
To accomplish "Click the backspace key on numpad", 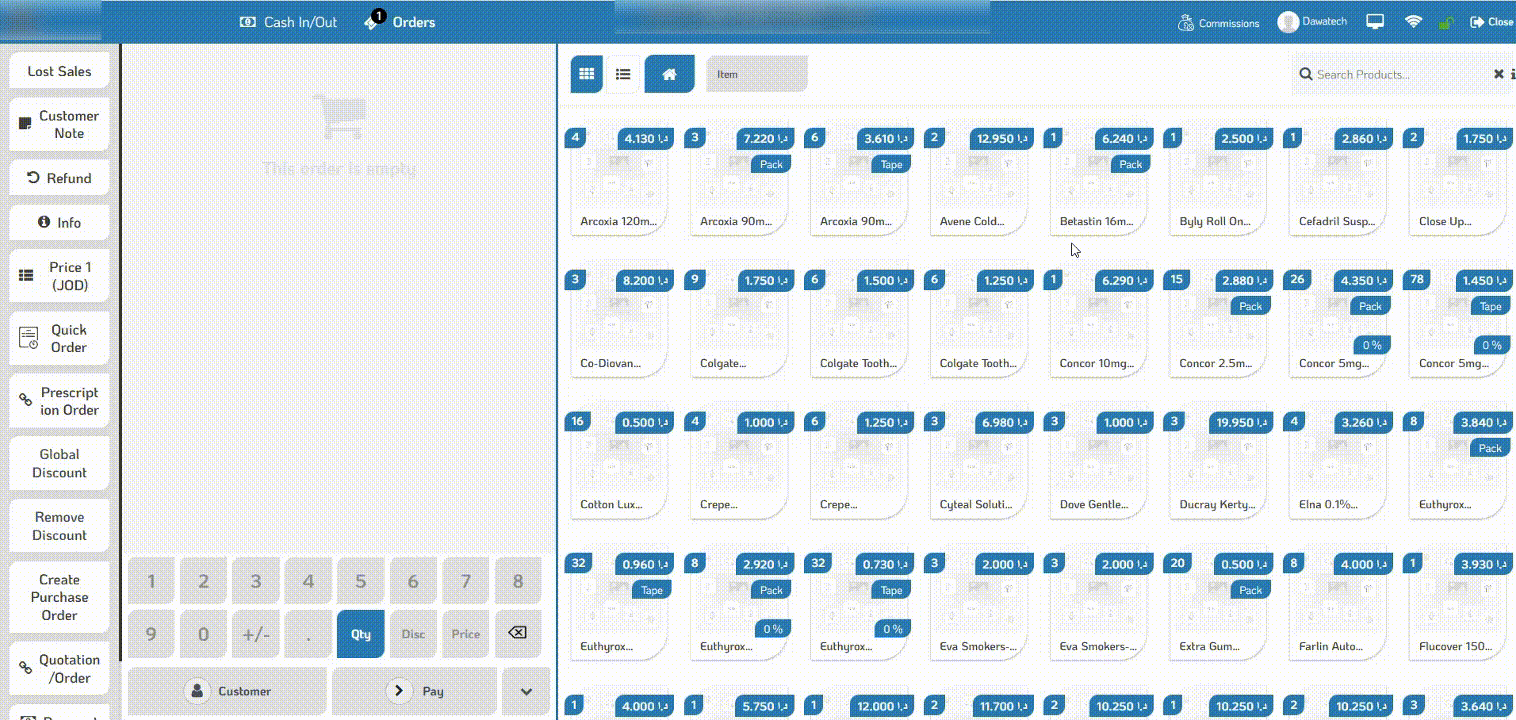I will coord(517,633).
